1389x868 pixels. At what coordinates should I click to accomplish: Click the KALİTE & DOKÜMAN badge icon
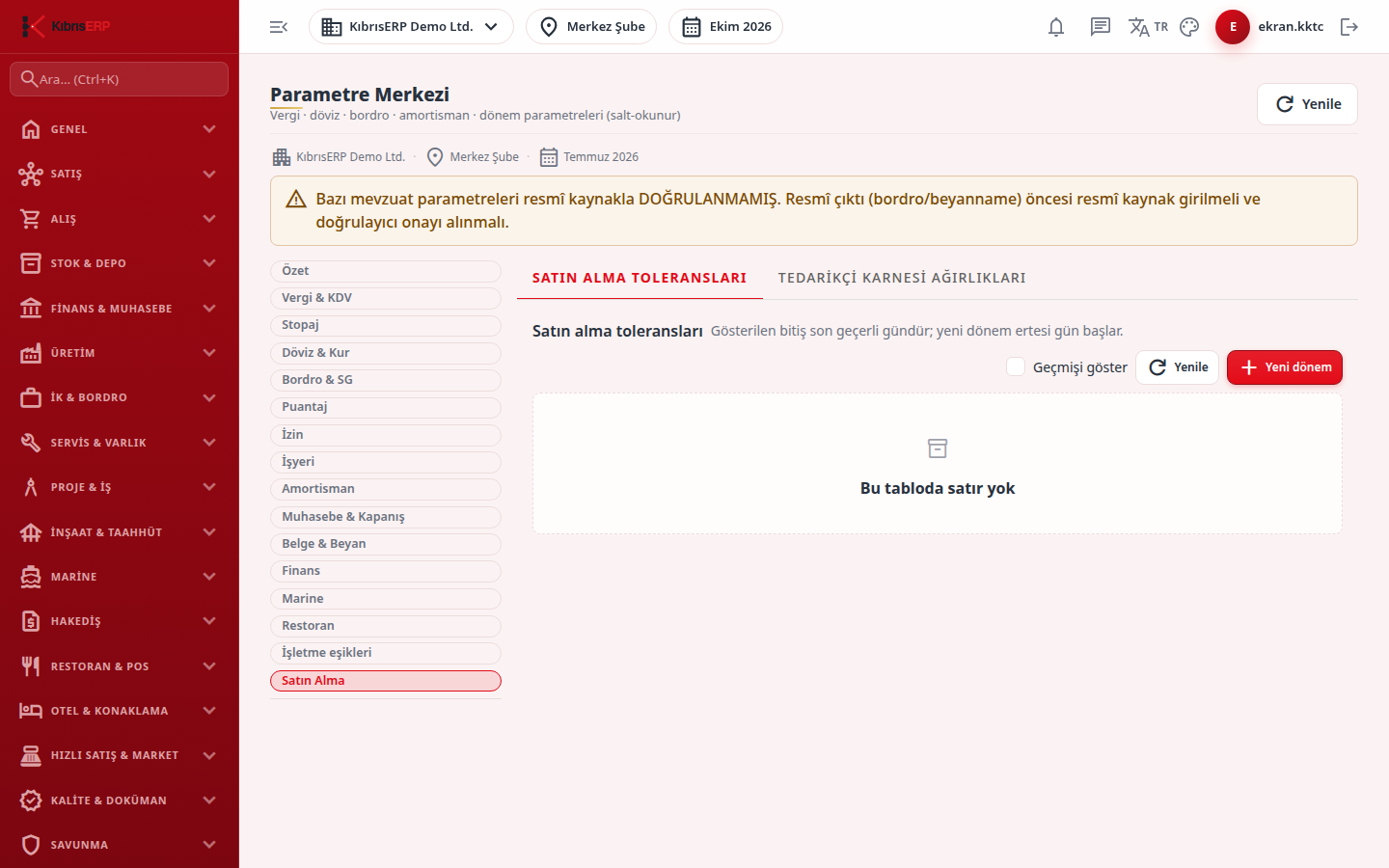31,800
